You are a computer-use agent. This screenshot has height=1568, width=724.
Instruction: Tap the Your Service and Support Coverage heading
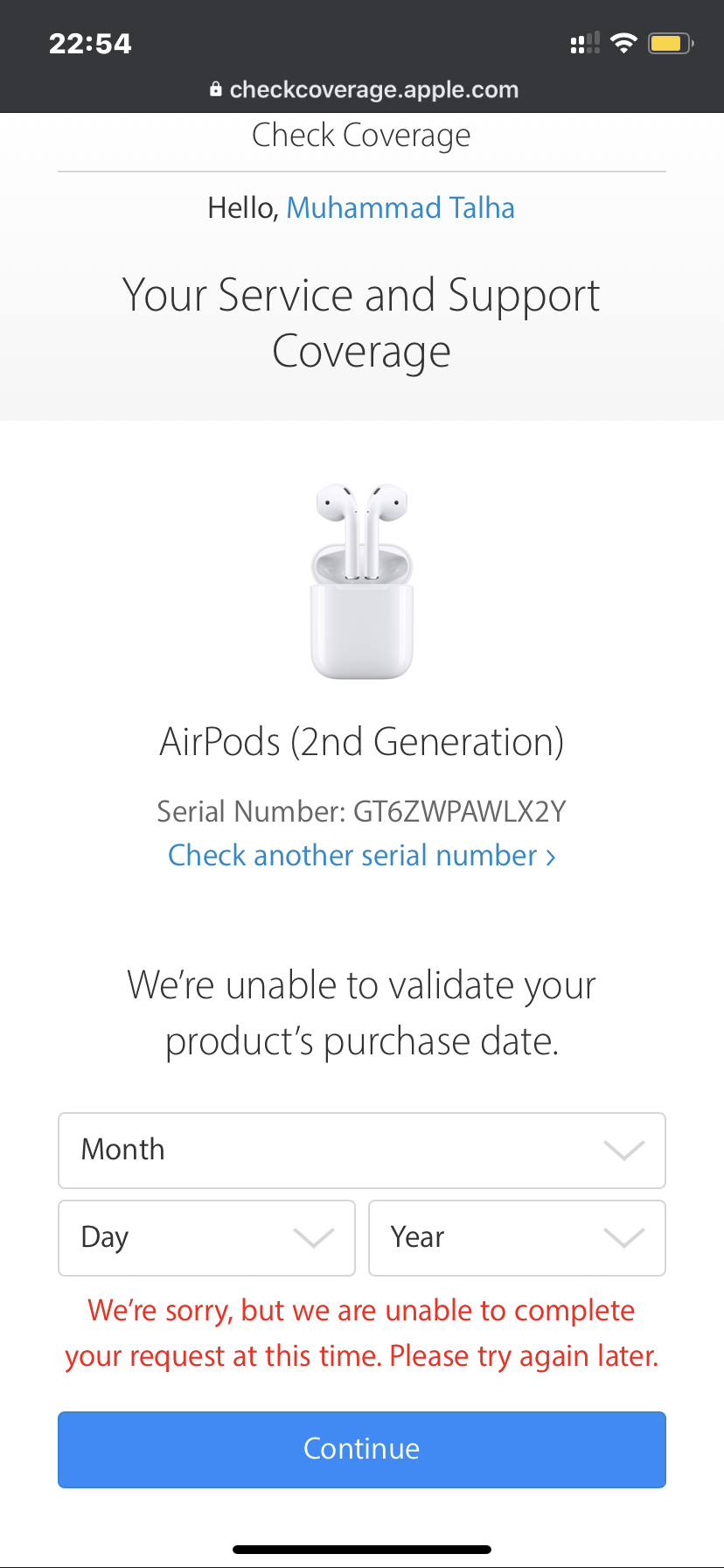click(361, 322)
